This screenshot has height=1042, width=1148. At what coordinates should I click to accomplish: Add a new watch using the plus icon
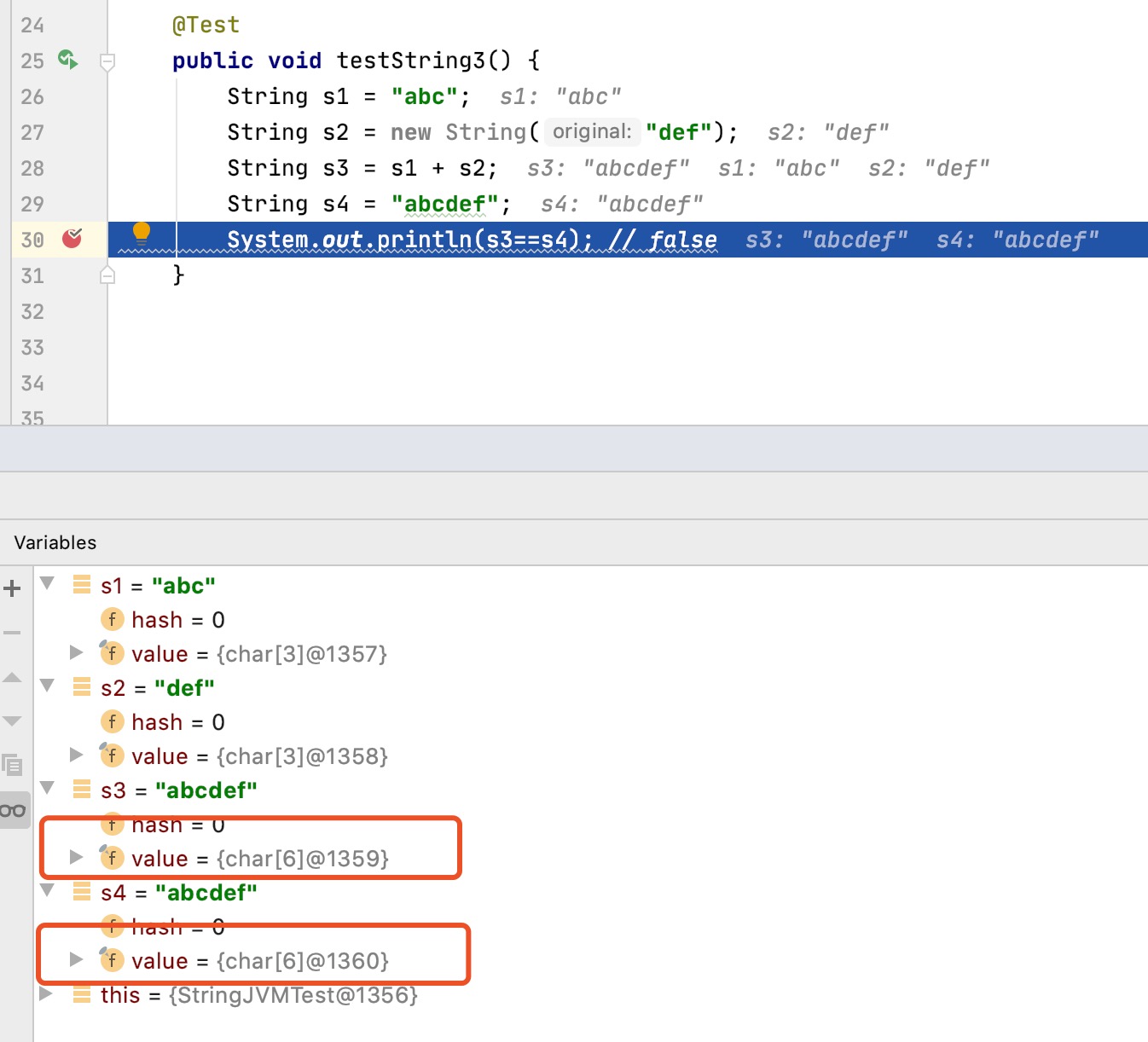point(12,588)
